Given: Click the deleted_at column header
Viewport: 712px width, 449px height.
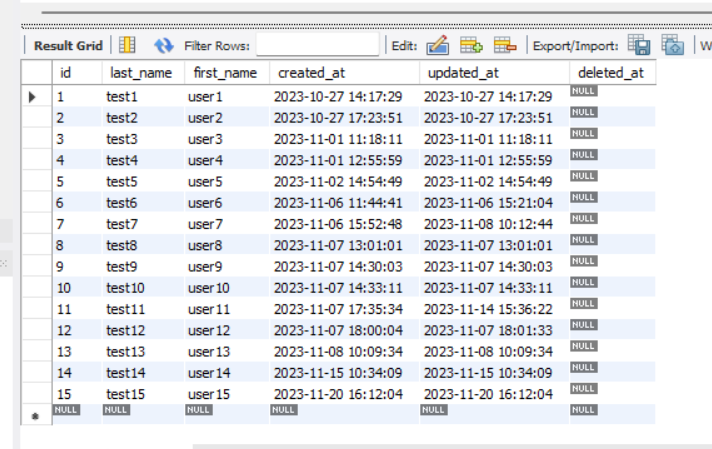Looking at the screenshot, I should (610, 73).
